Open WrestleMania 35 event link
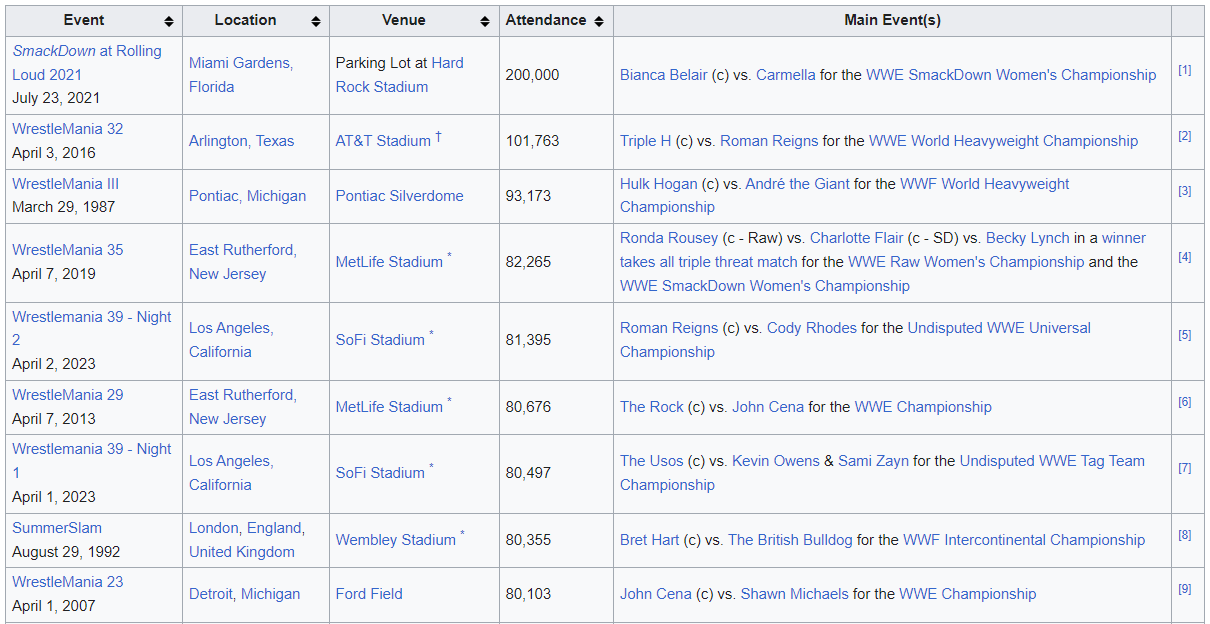The height and width of the screenshot is (624, 1210). (68, 249)
